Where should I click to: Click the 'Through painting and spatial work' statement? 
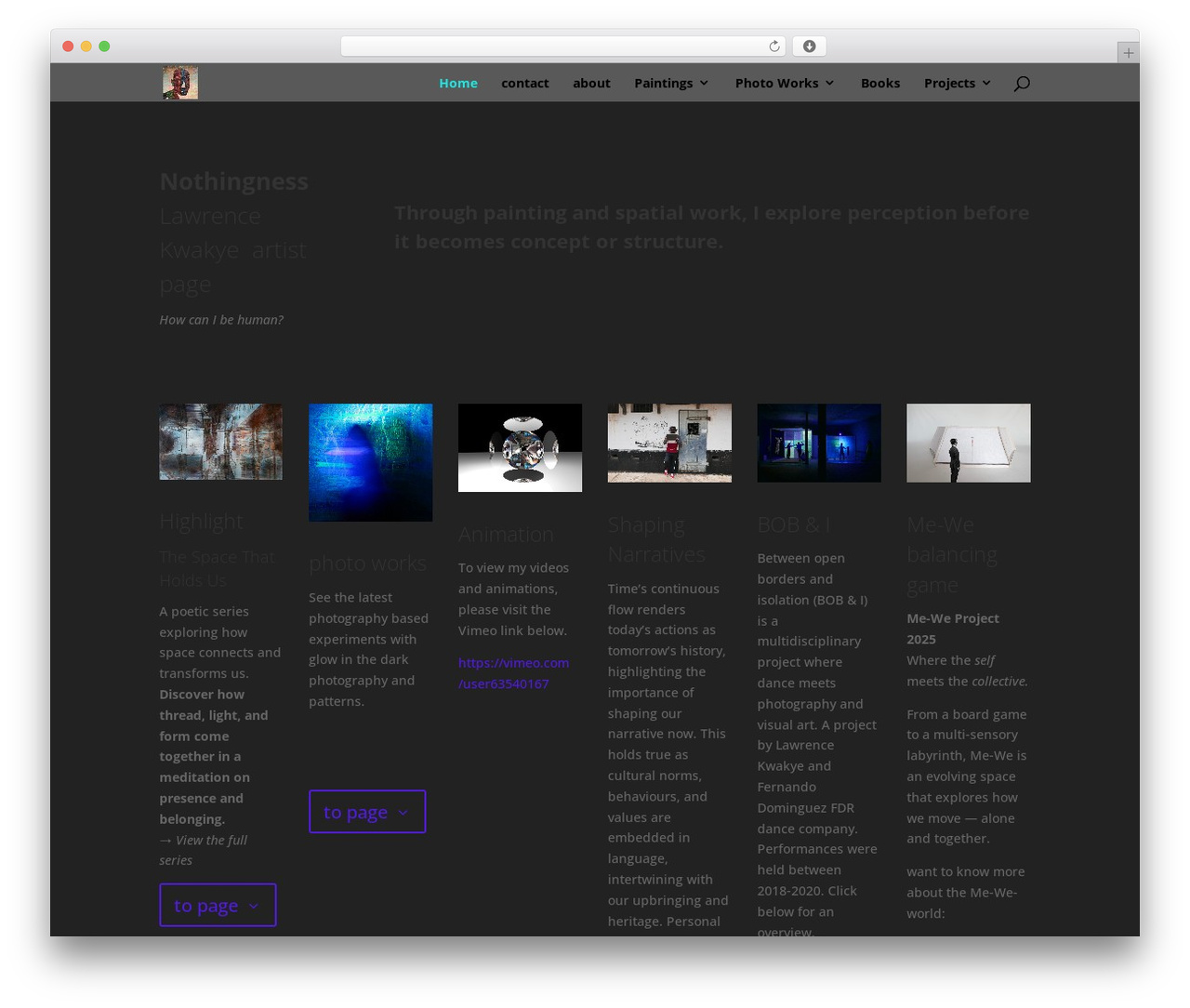pyautogui.click(x=711, y=227)
